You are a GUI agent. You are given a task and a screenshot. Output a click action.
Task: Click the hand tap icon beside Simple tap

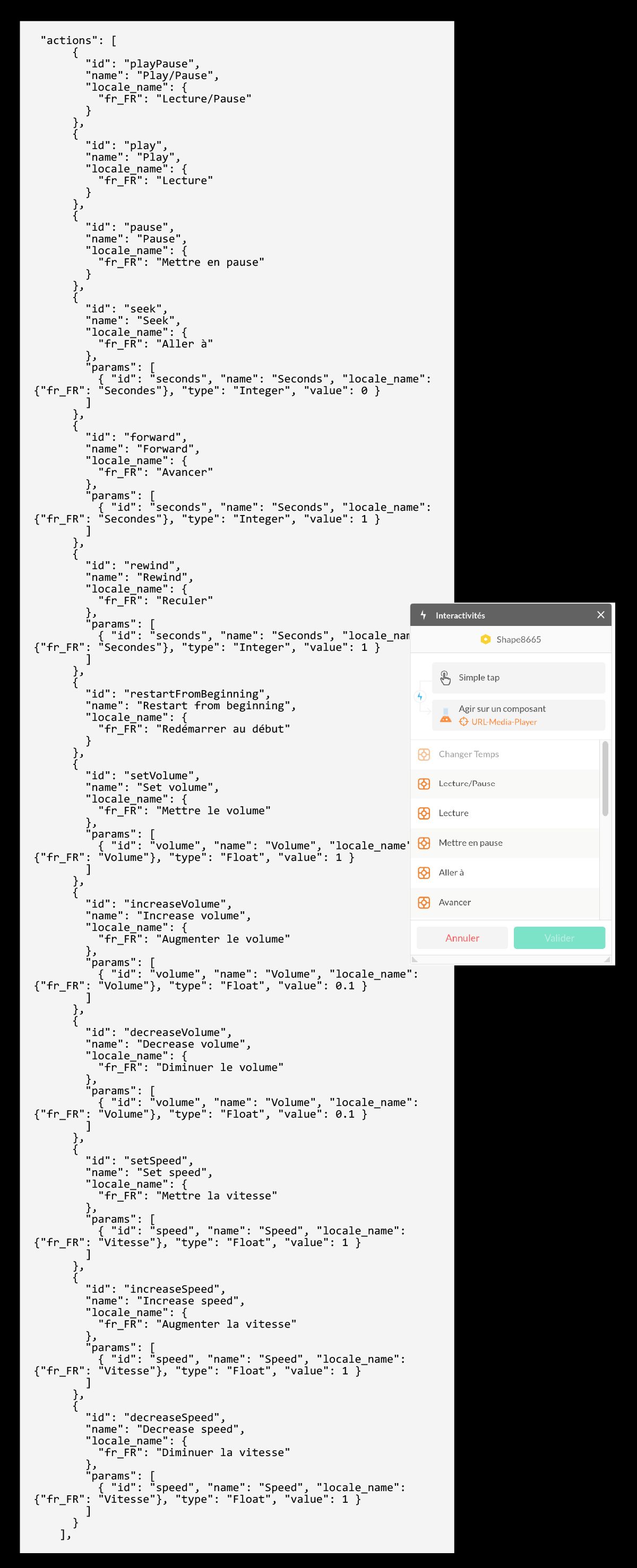click(446, 677)
